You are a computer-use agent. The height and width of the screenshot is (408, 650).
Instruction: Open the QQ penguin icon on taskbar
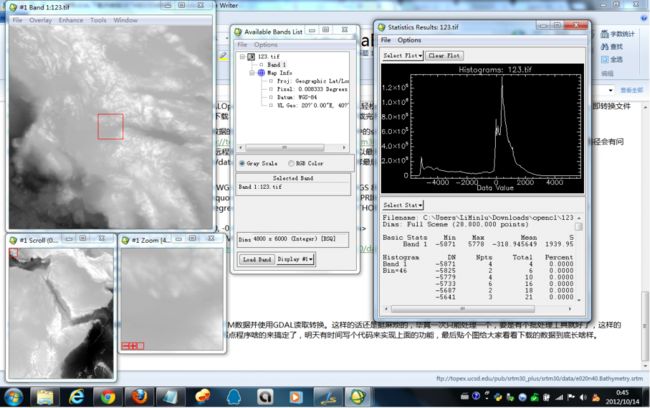(x=234, y=397)
